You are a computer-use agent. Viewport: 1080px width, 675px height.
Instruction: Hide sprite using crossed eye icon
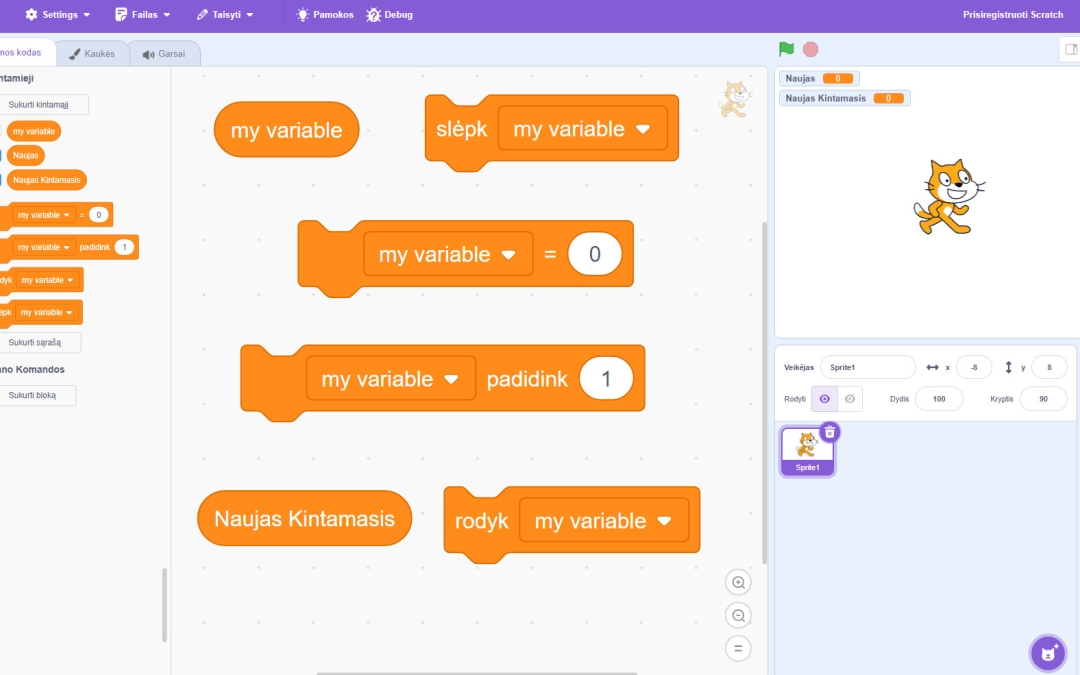pyautogui.click(x=850, y=399)
